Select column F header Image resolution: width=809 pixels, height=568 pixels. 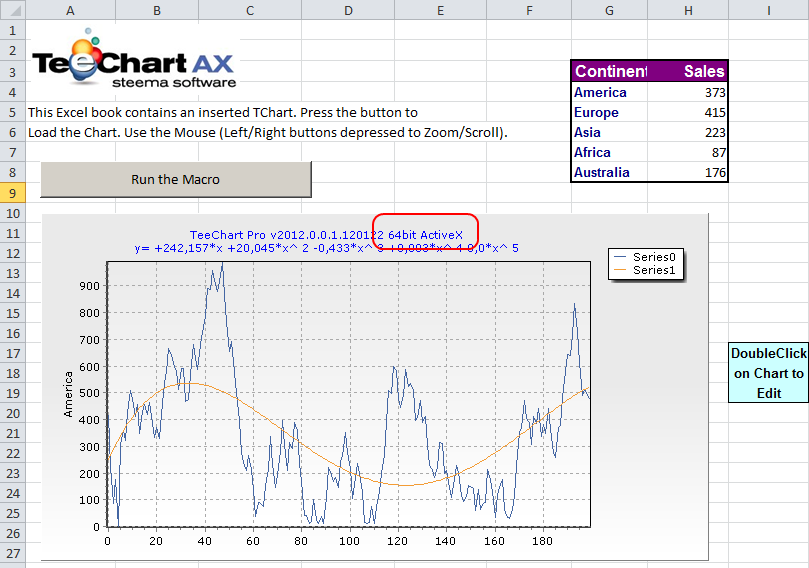[529, 10]
